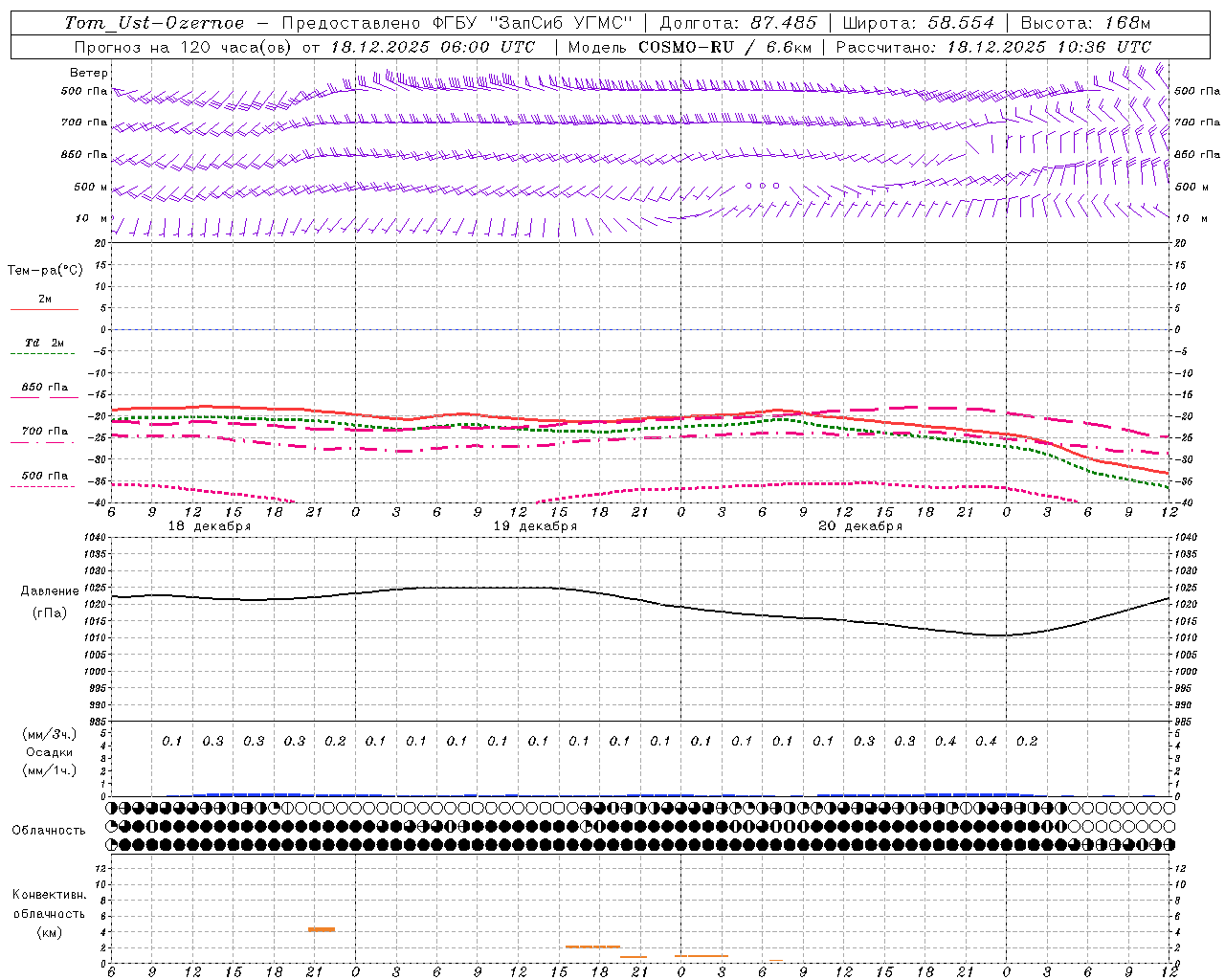Click the orange convective bar at 4 km
Screen dimensions: 1225x980
[x=322, y=929]
